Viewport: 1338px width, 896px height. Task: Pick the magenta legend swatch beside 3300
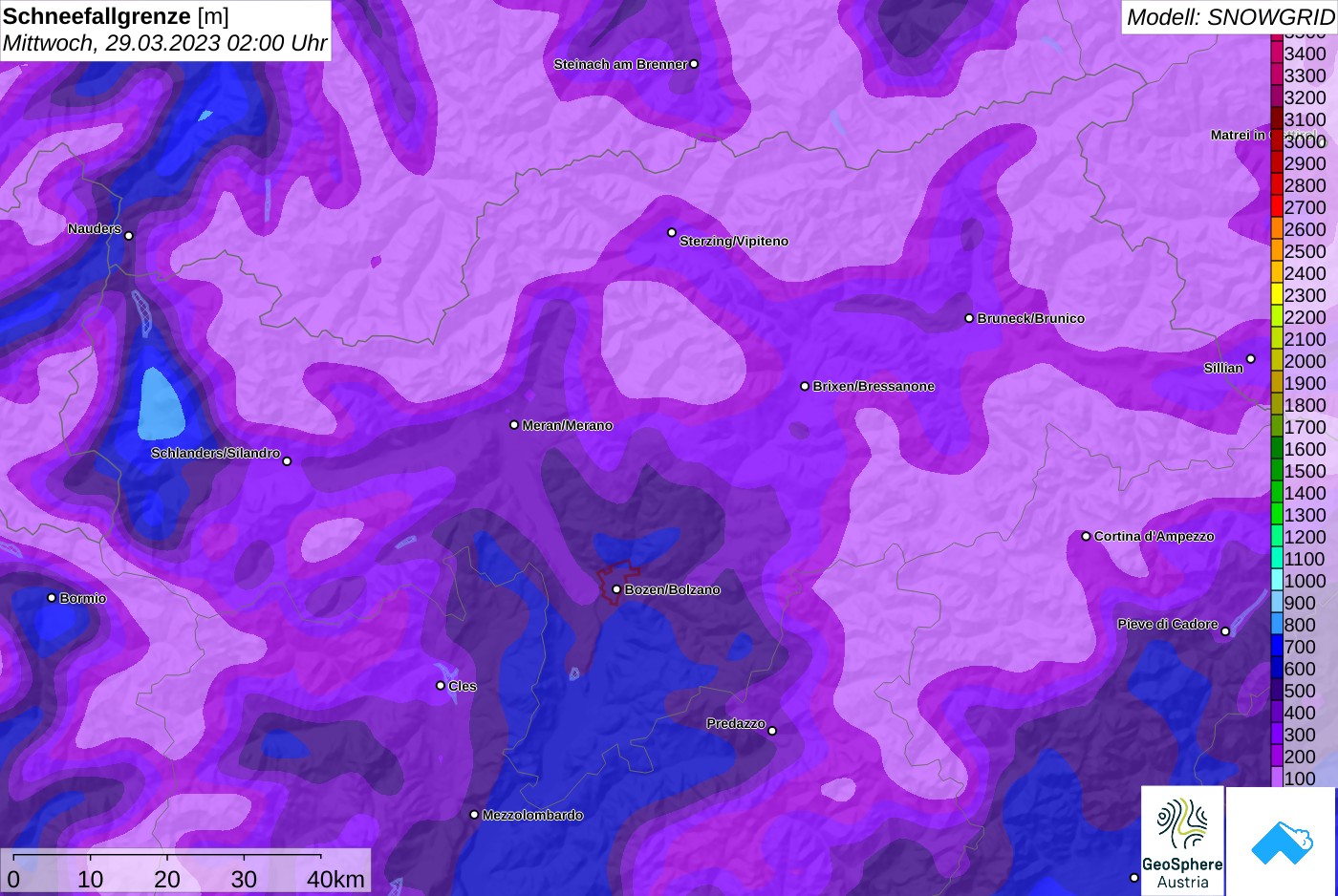click(1277, 75)
